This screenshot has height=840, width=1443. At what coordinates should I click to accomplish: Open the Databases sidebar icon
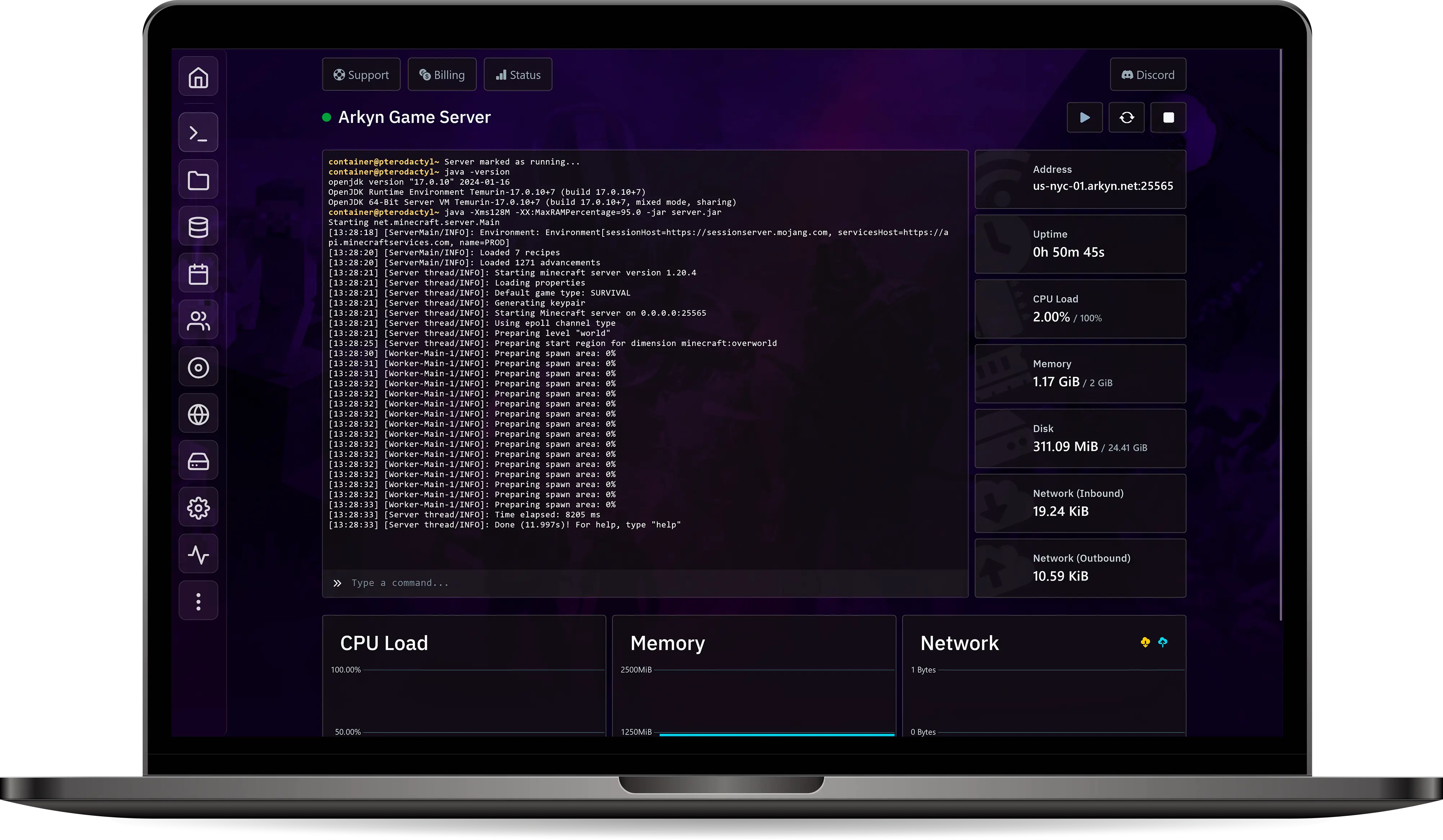point(198,226)
